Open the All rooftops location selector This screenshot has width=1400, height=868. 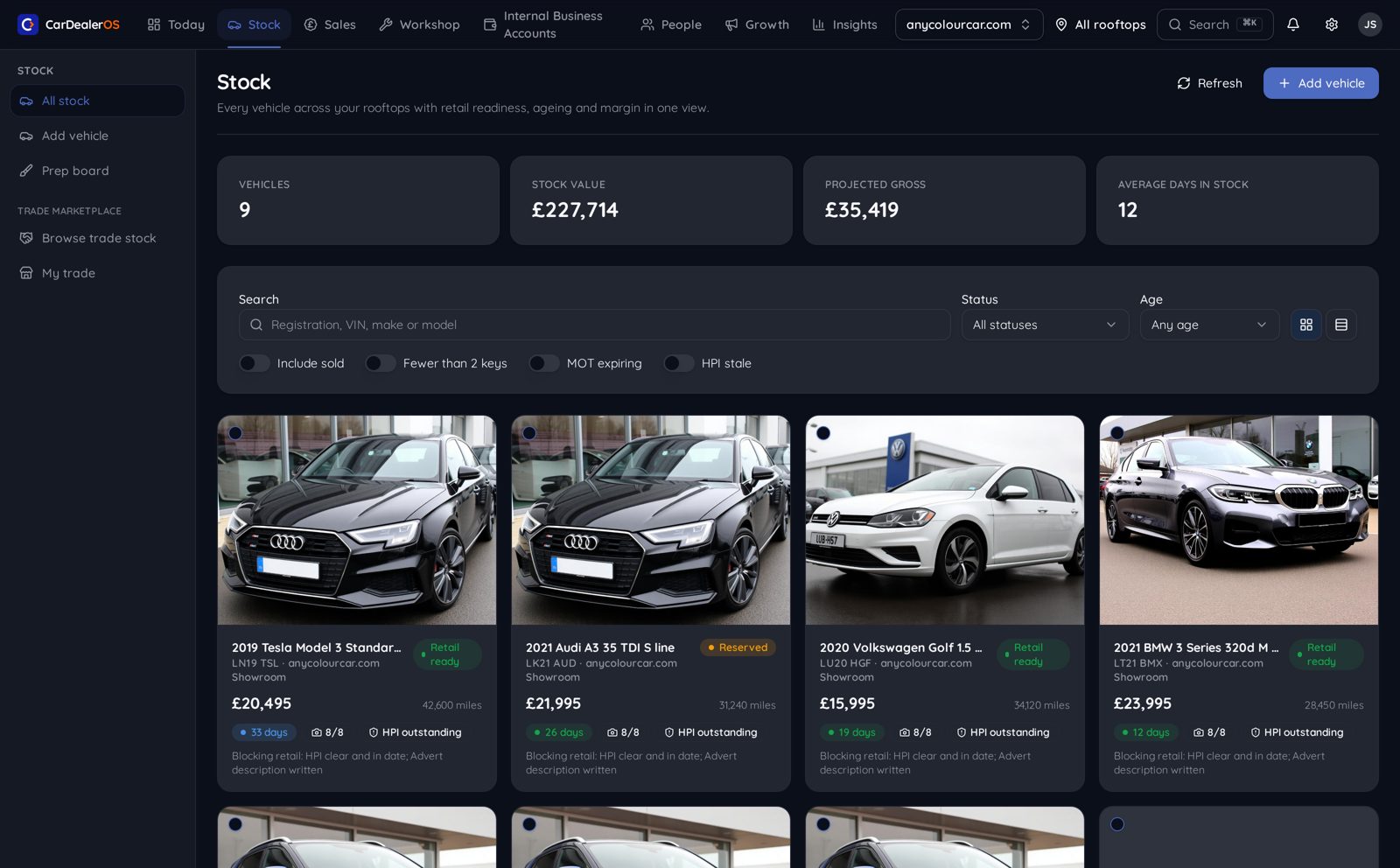click(1100, 24)
